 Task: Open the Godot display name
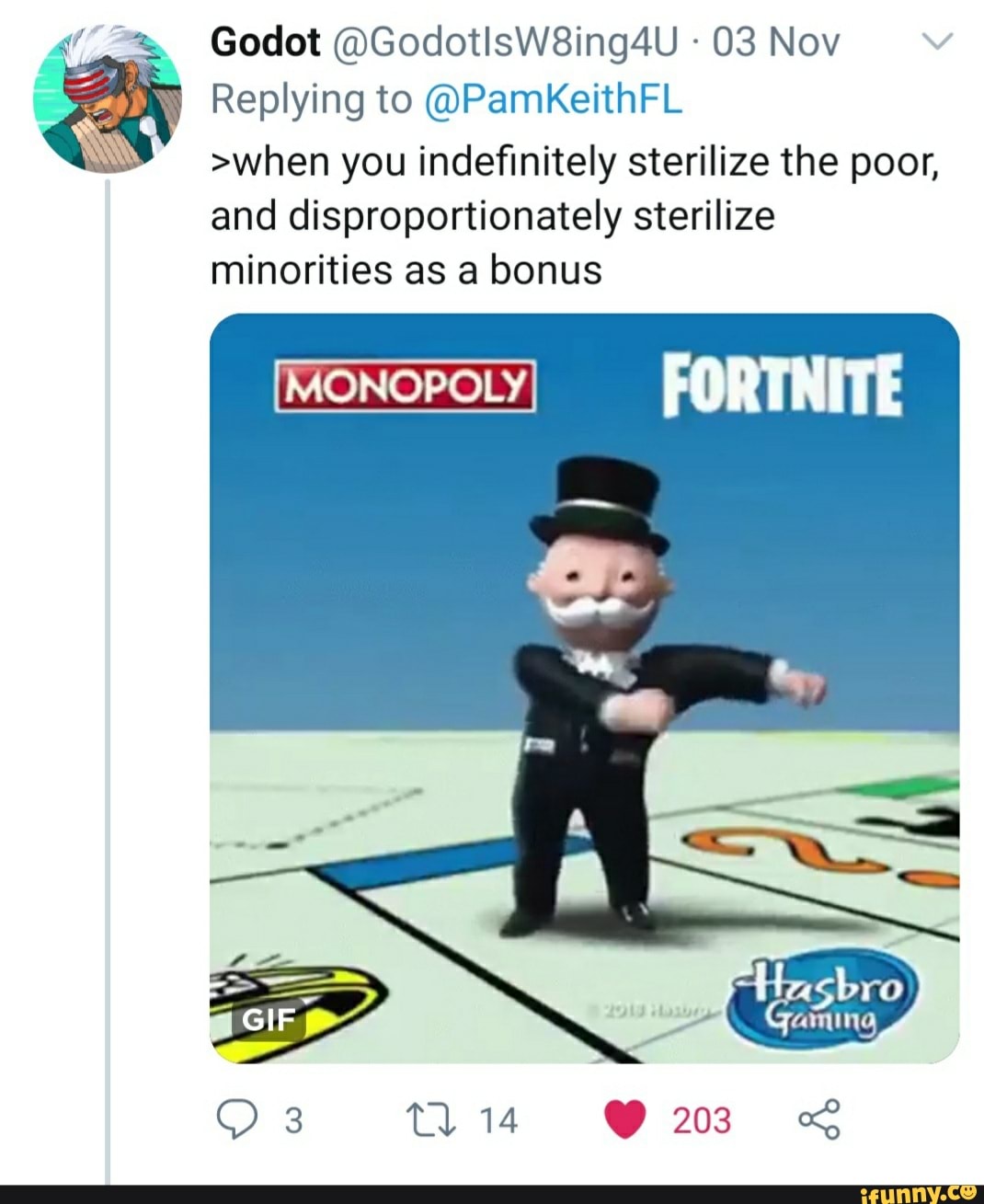pos(265,41)
